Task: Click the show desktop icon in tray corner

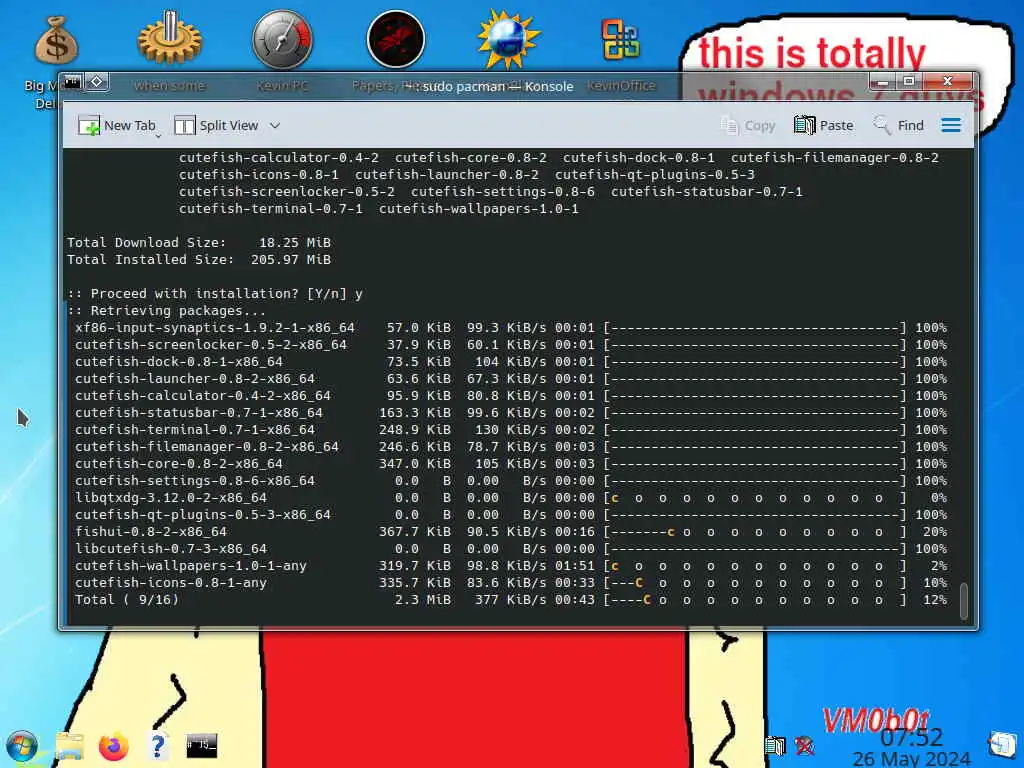Action: click(x=1002, y=744)
